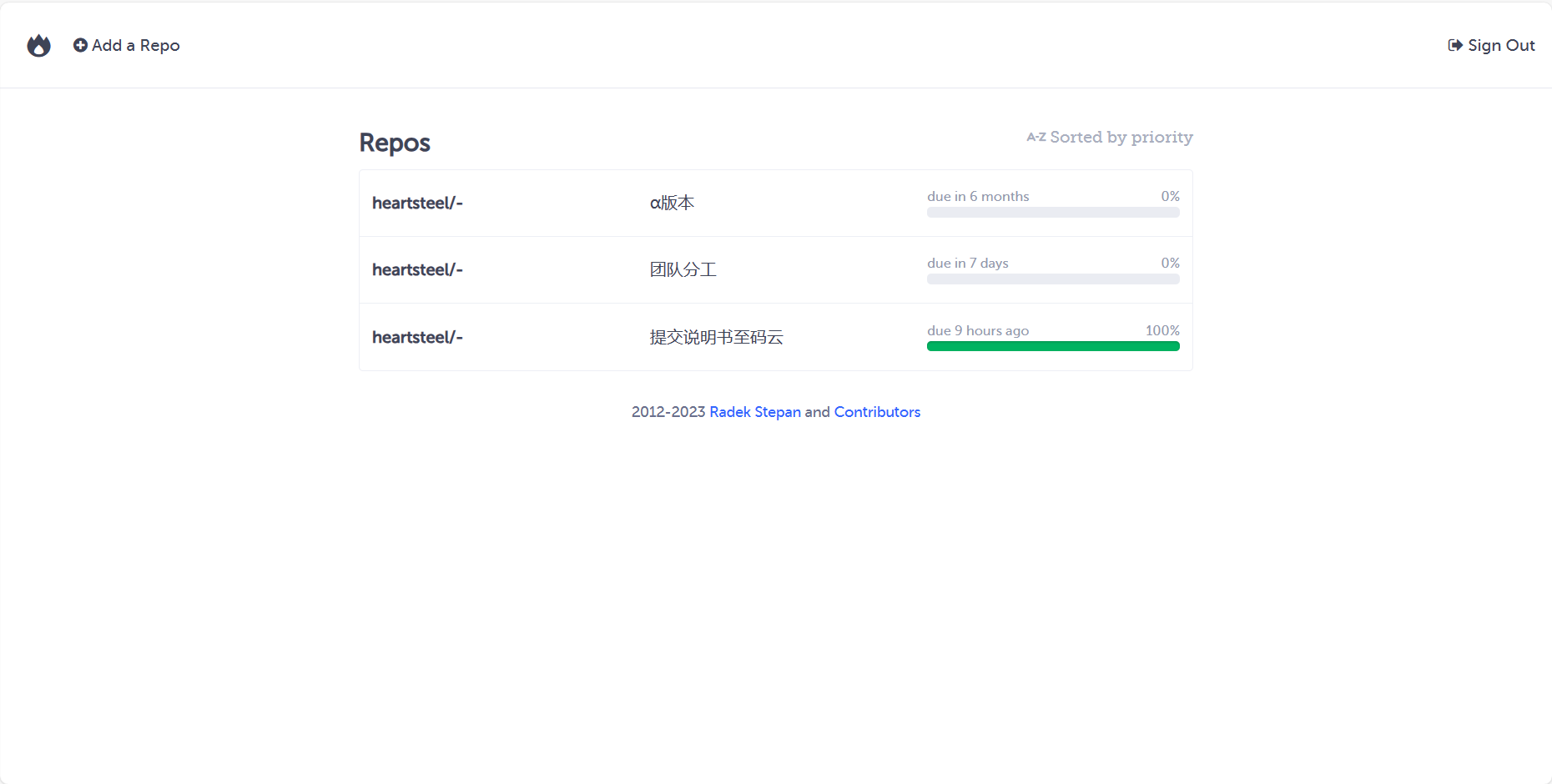Viewport: 1552px width, 784px height.
Task: Click the flame logo icon
Action: [38, 45]
